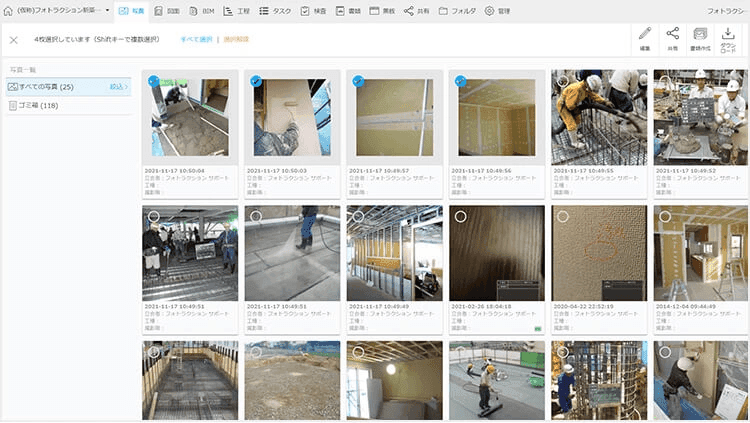Open the フォトラクシ user menu
The image size is (750, 423).
pos(728,11)
